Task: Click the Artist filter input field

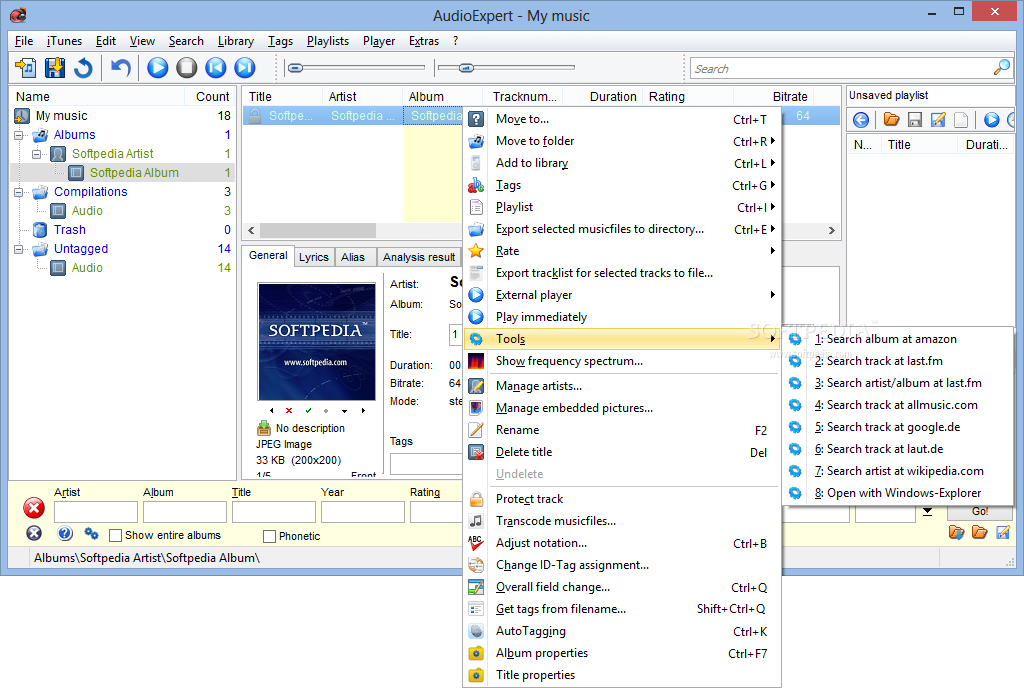Action: tap(96, 512)
